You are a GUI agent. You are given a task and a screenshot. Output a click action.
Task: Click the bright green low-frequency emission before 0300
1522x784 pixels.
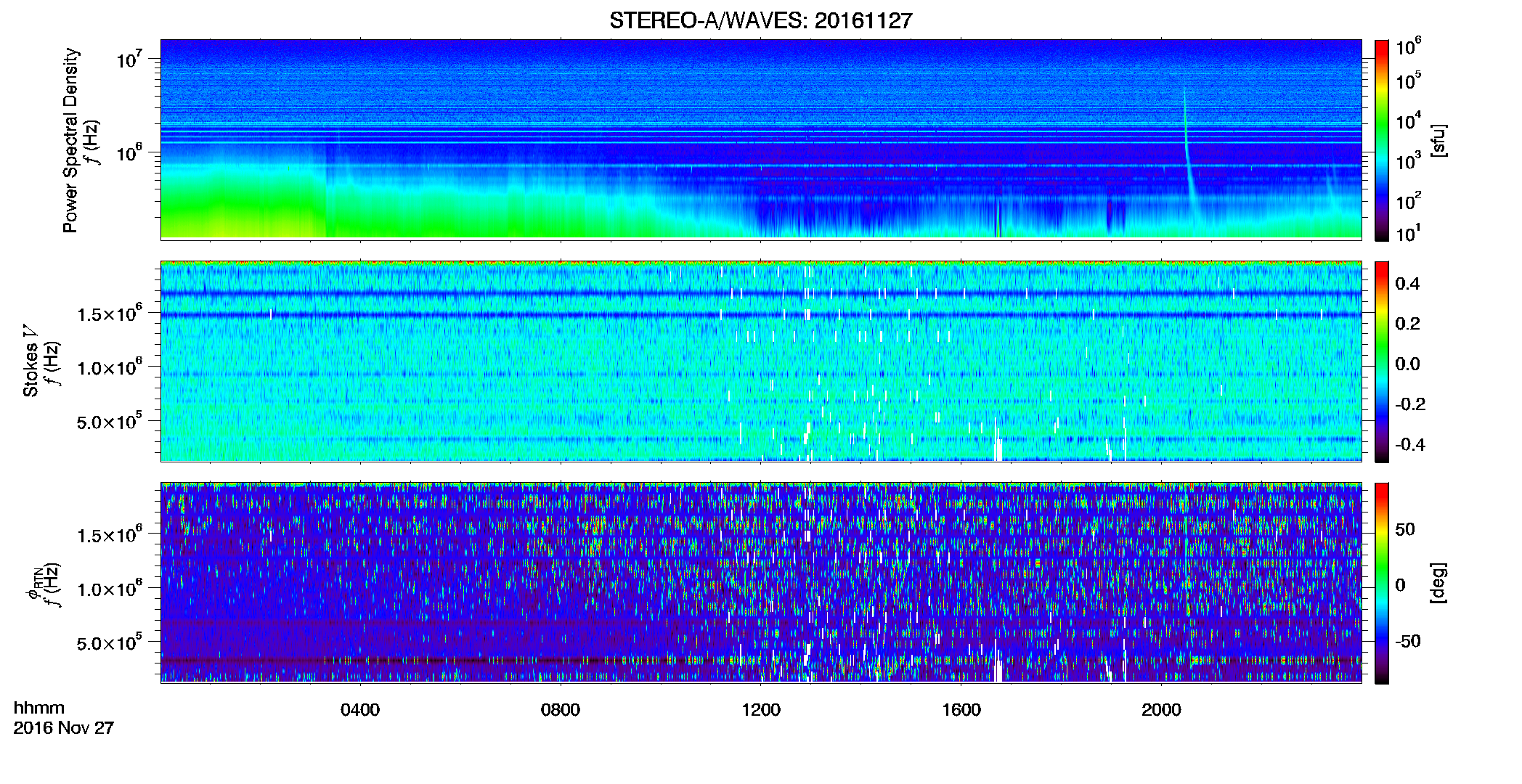click(243, 207)
